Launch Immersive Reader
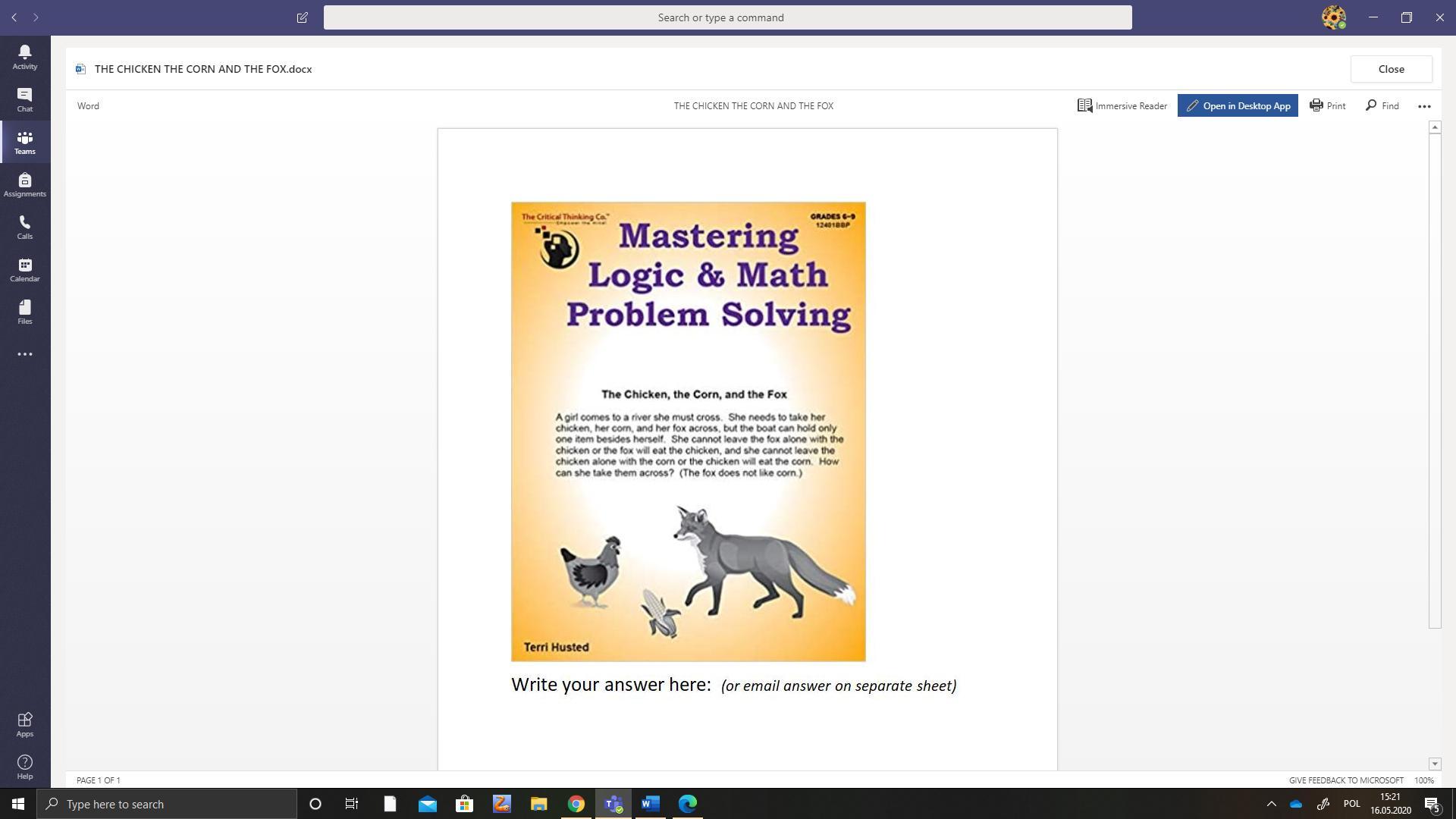 (x=1122, y=106)
